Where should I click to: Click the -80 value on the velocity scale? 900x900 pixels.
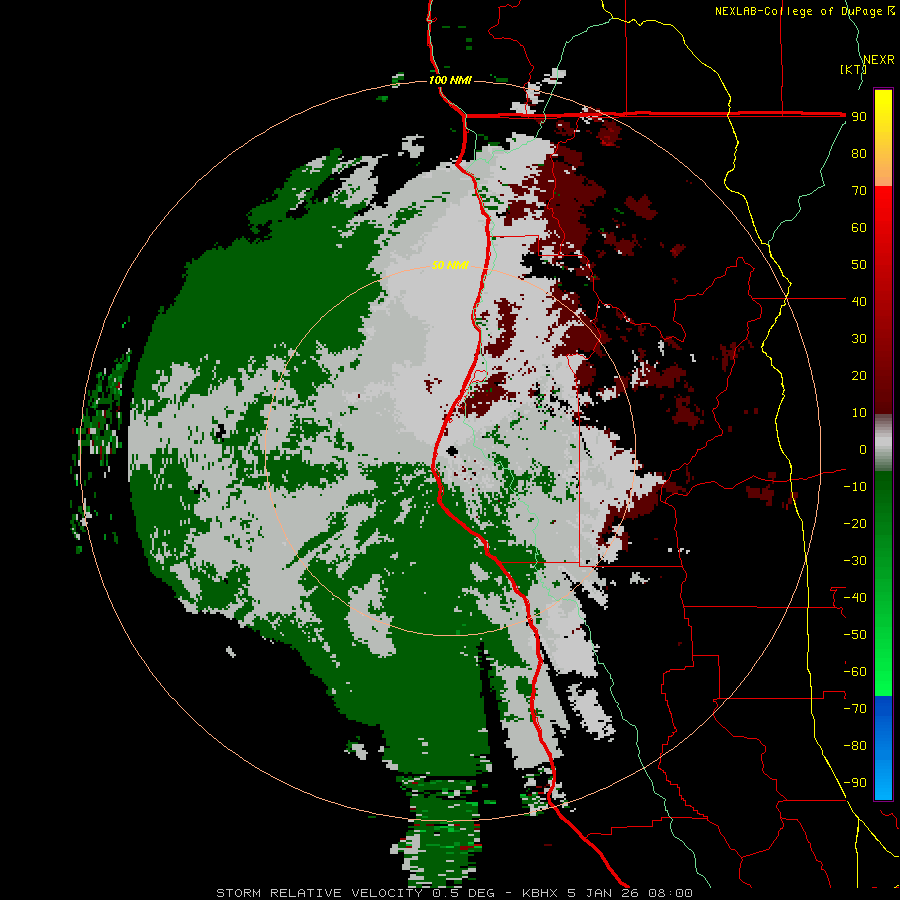(855, 746)
